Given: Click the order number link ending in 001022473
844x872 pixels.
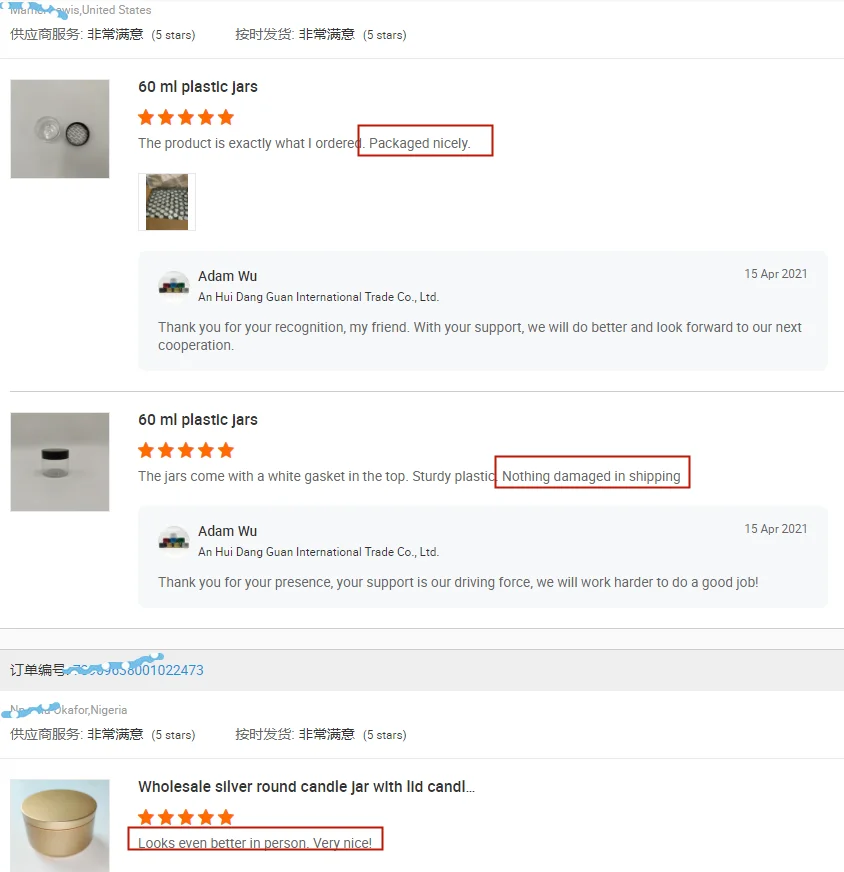Looking at the screenshot, I should 135,670.
